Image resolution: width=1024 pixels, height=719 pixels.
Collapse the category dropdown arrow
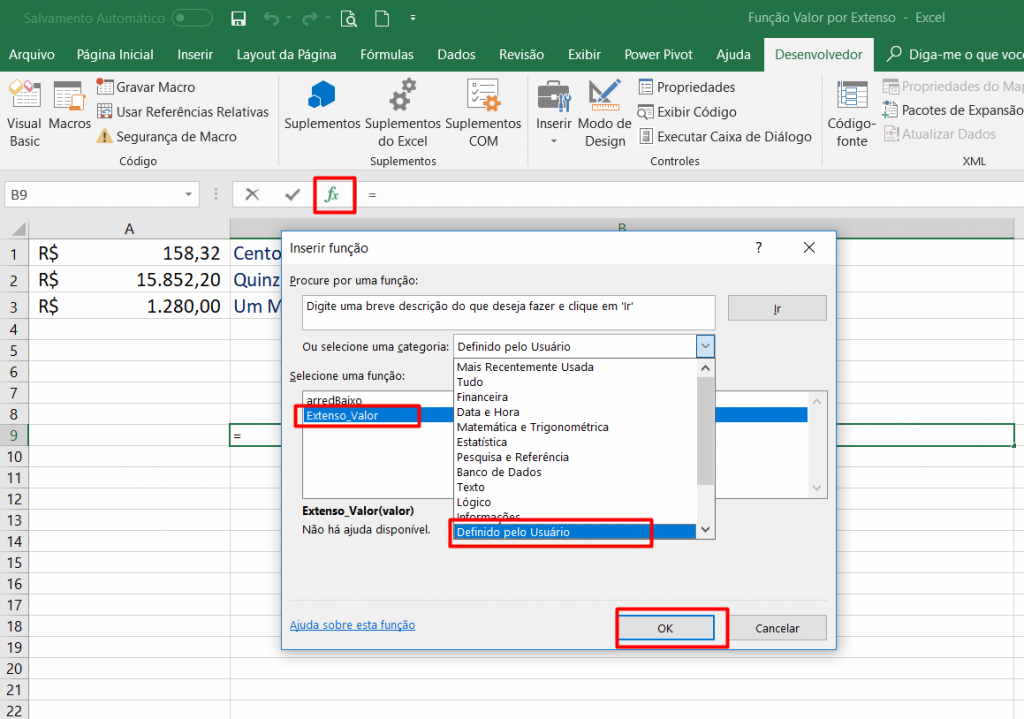(705, 346)
